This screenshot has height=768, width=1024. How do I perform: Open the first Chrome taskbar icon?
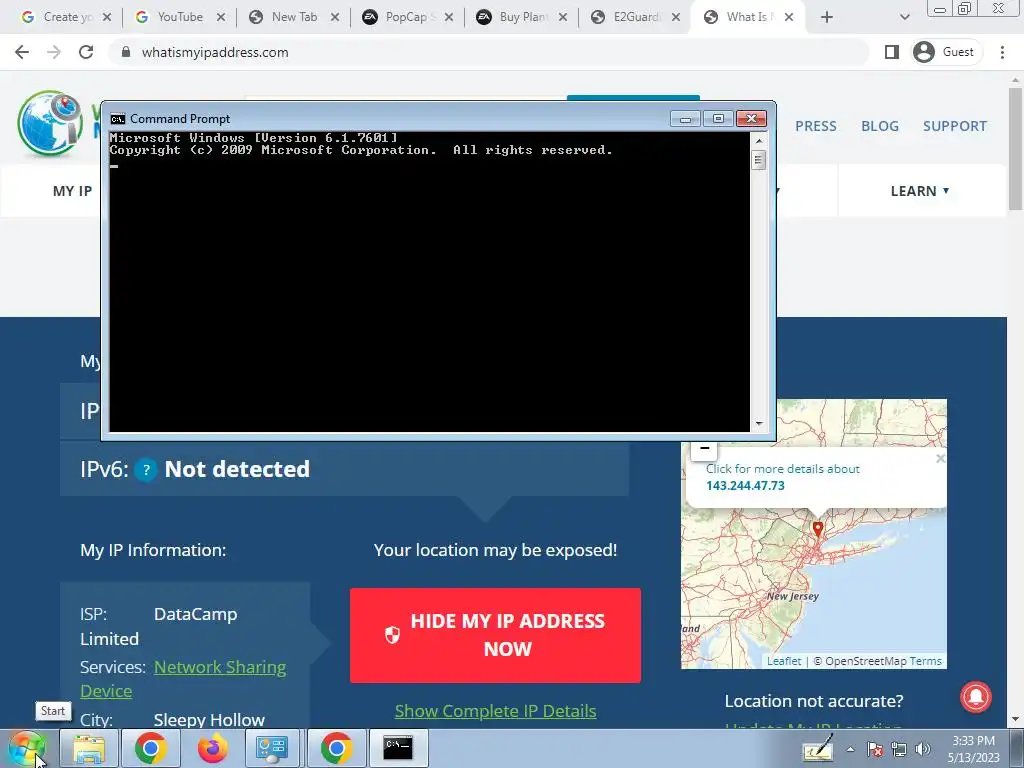pos(150,748)
